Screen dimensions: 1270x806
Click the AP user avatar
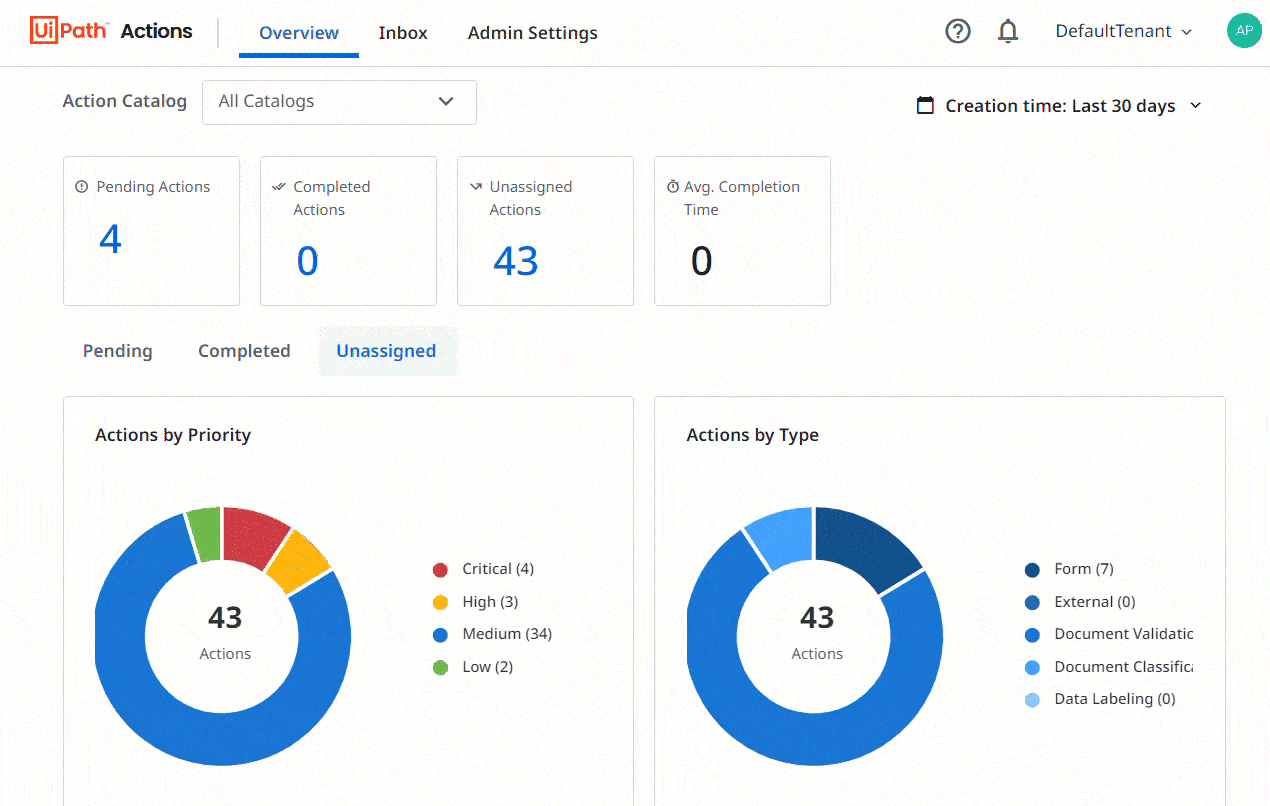1244,31
